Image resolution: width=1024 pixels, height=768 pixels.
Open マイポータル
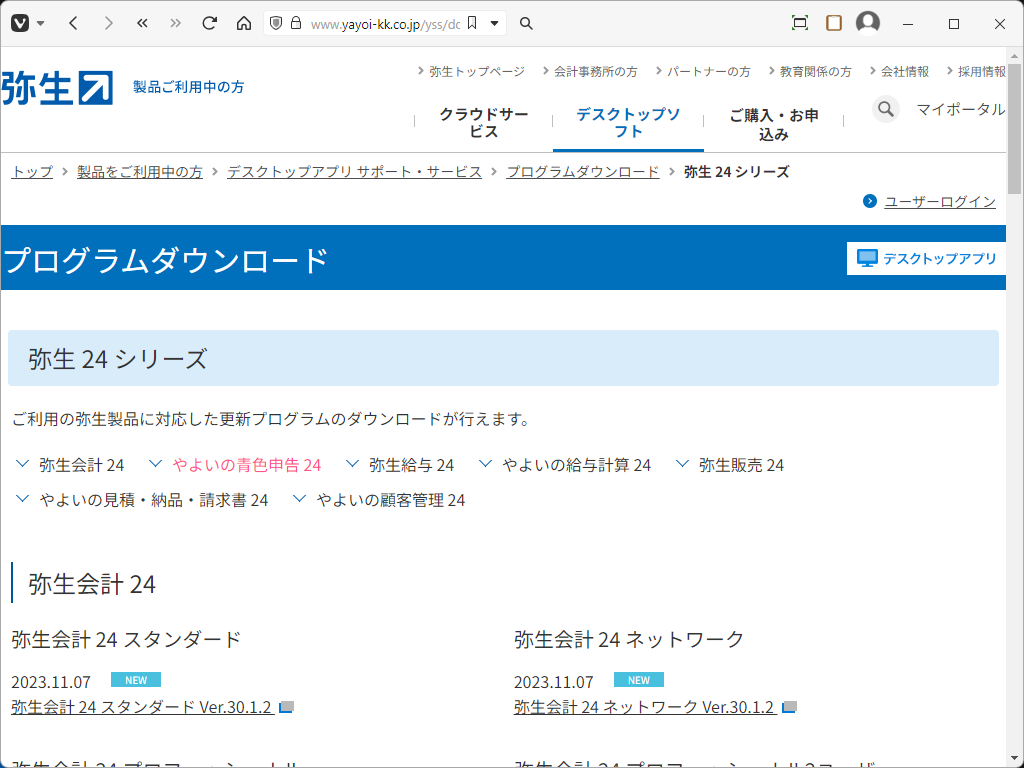point(961,109)
